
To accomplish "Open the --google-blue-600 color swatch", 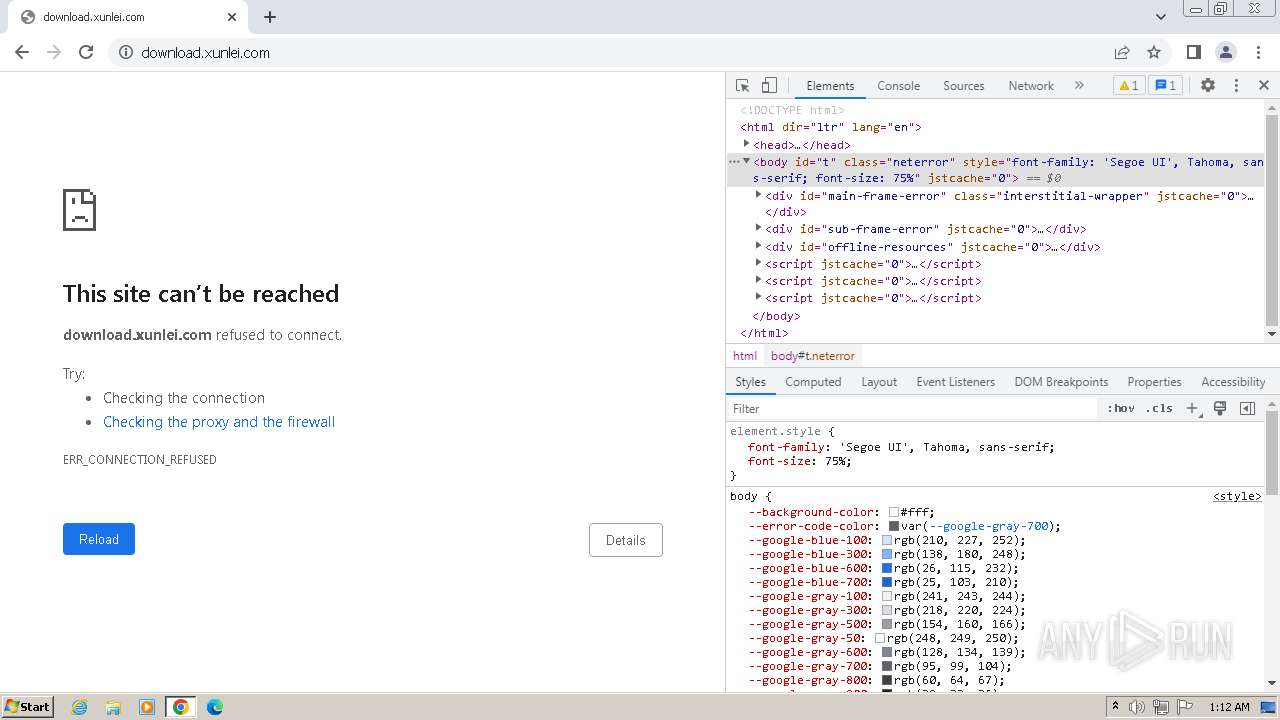I will pos(887,568).
